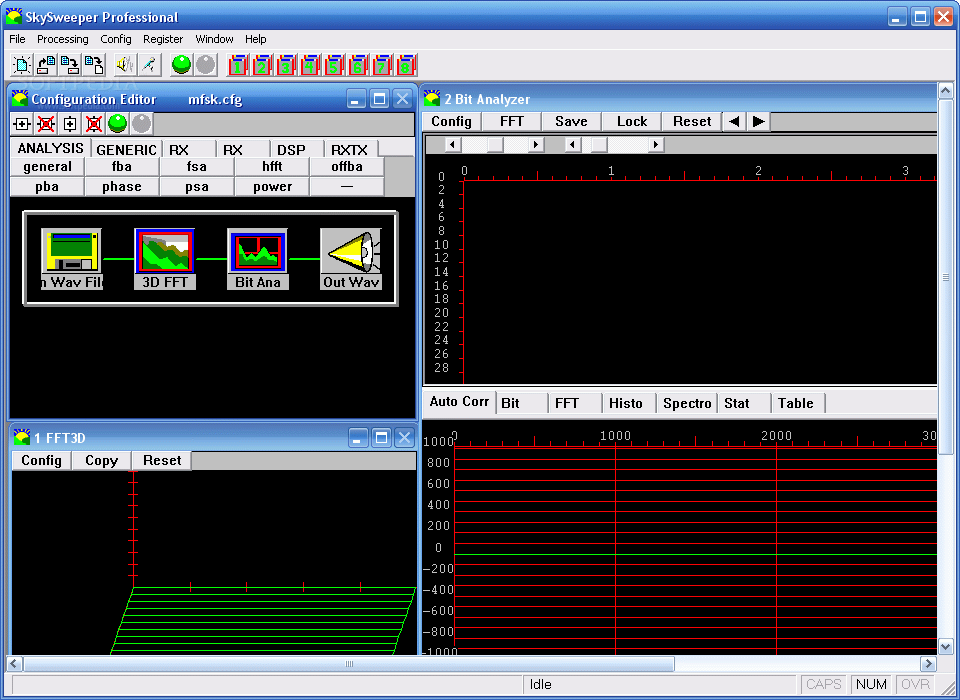Click the grey stop ball in main toolbar
960x700 pixels.
tap(206, 64)
